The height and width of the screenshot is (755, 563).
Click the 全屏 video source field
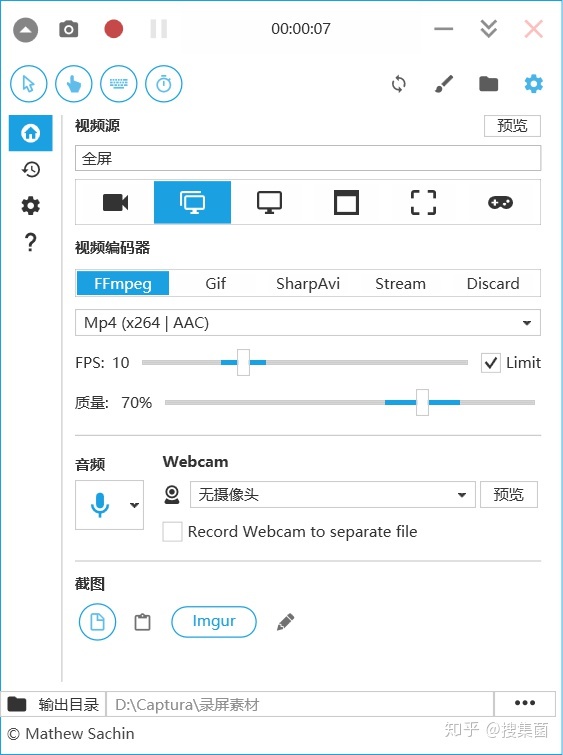[308, 158]
